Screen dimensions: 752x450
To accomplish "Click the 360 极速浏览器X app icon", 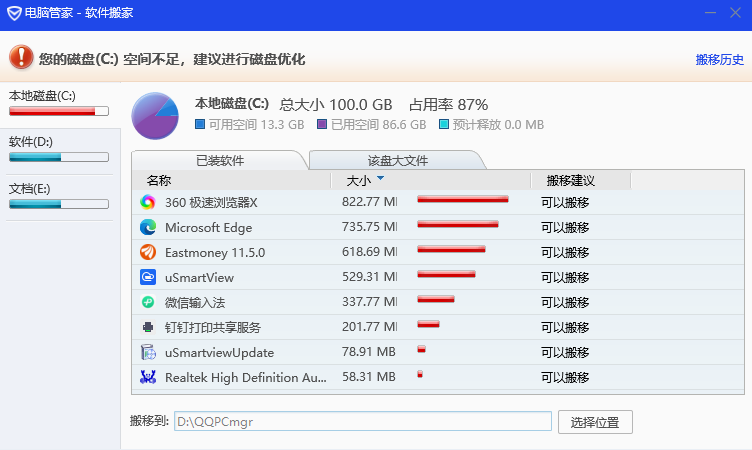I will pos(148,202).
